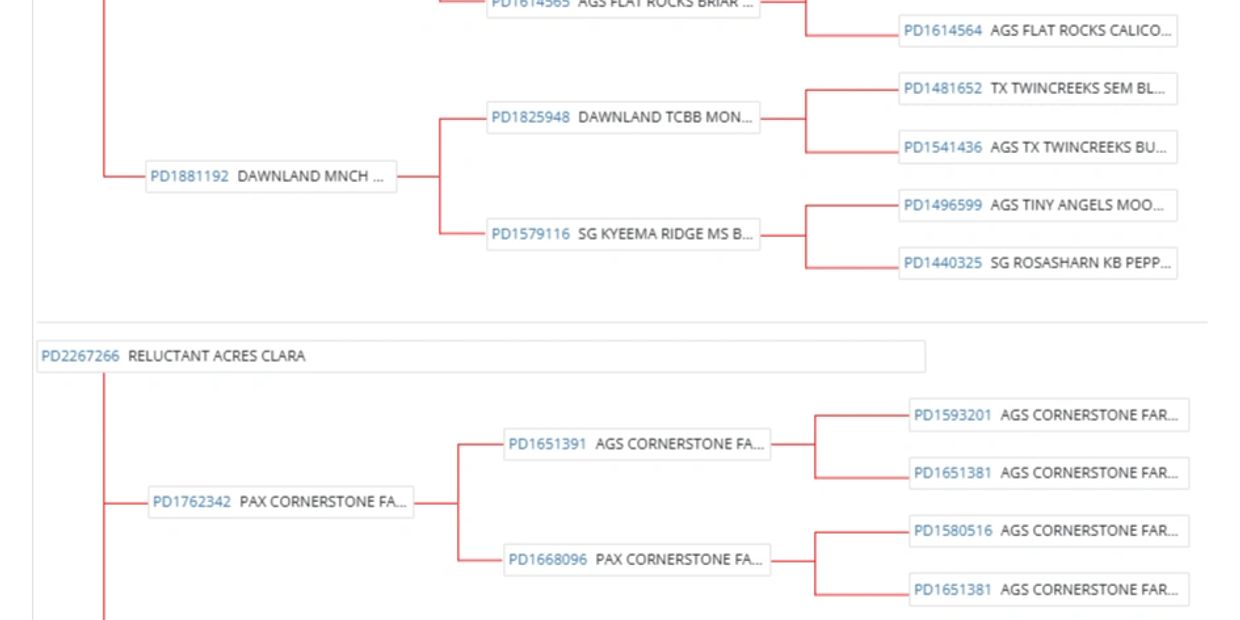Open PD1579116 SG Kyeema Ridge link
This screenshot has width=1240, height=620.
(530, 235)
